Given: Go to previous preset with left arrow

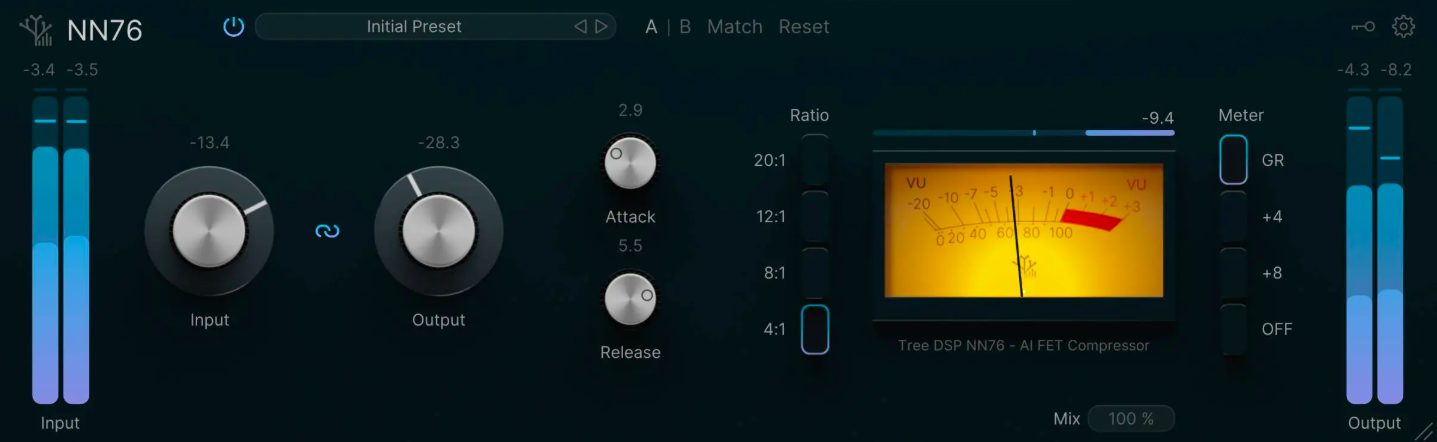Looking at the screenshot, I should pos(580,27).
